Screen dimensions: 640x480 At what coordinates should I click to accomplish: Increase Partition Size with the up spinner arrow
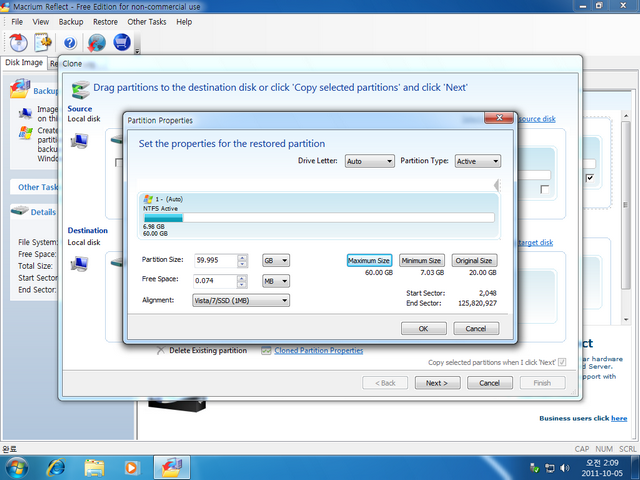point(242,257)
